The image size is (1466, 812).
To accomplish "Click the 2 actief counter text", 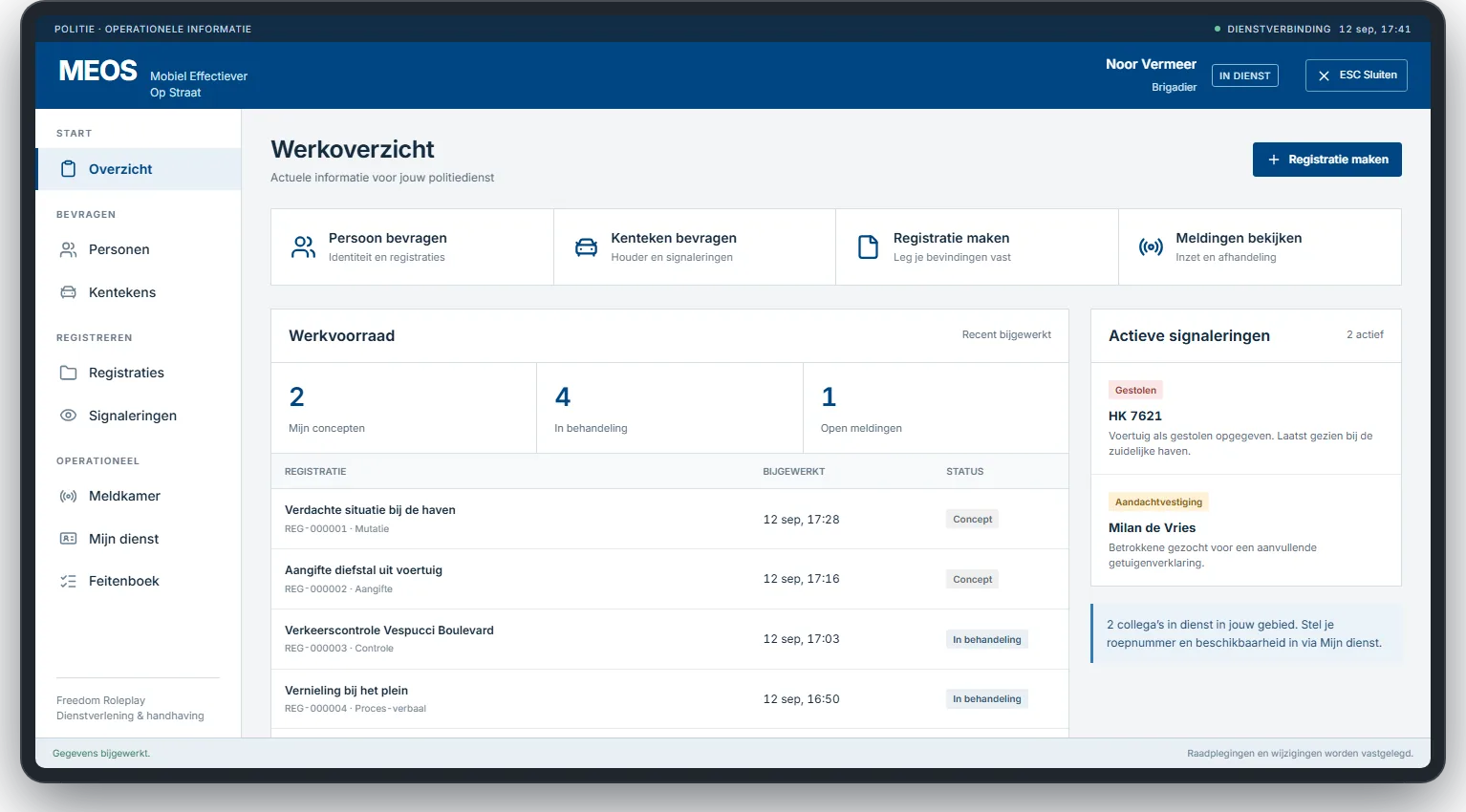I will 1365,334.
